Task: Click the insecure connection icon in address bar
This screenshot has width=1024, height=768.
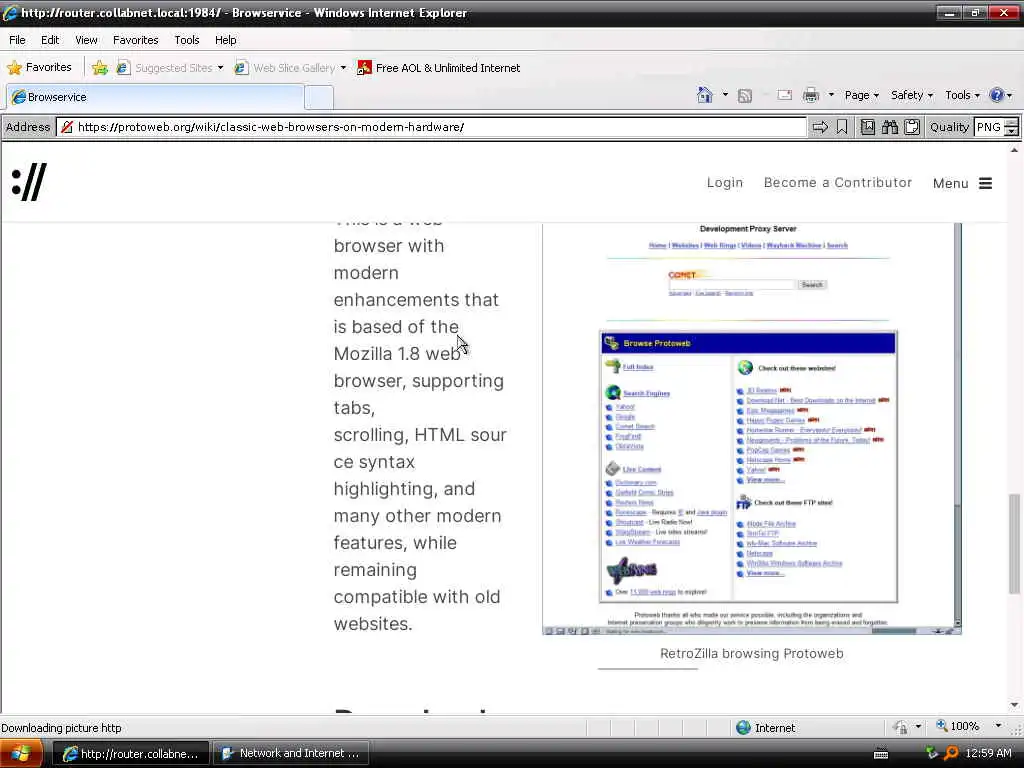Action: pos(67,127)
